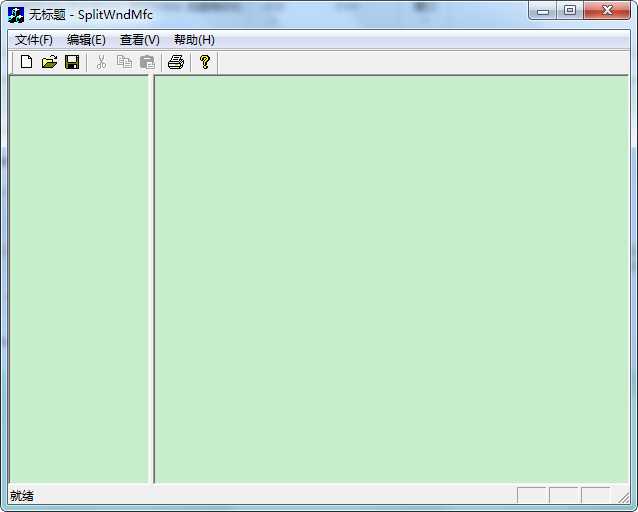
Task: Open the 帮助(H) menu
Action: [x=194, y=40]
